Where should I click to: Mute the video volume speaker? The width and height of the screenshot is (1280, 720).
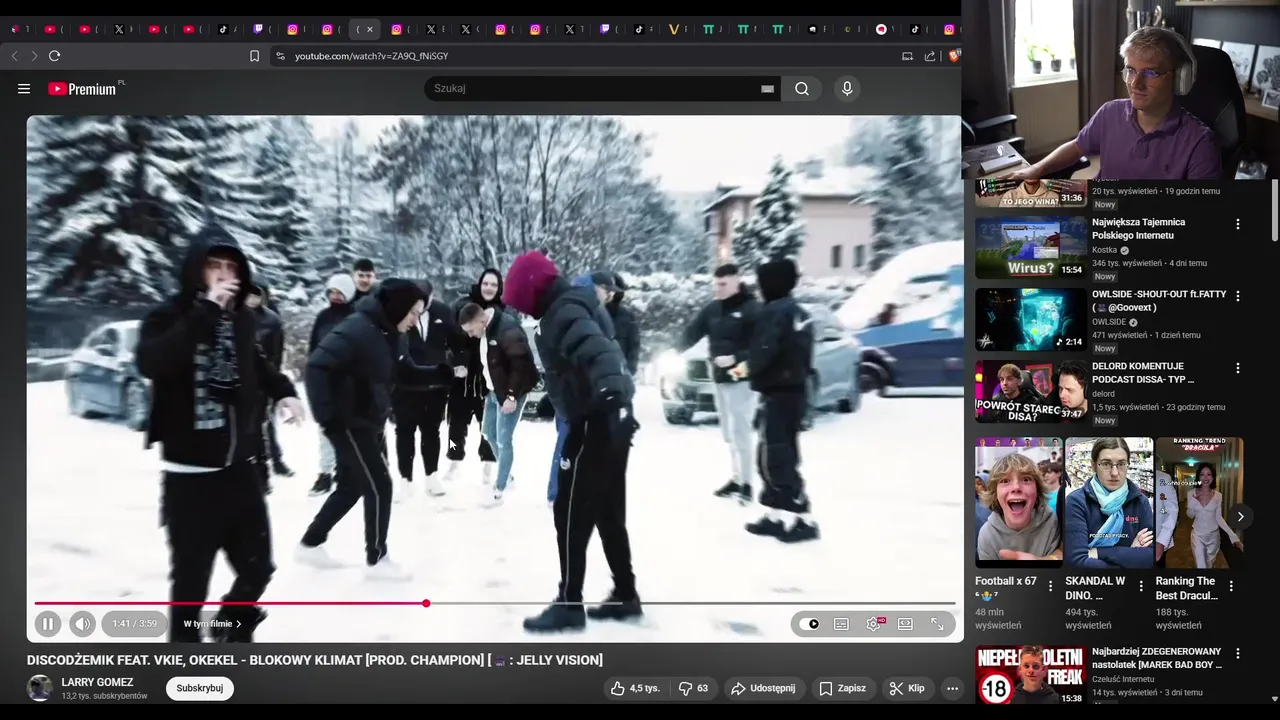(82, 624)
